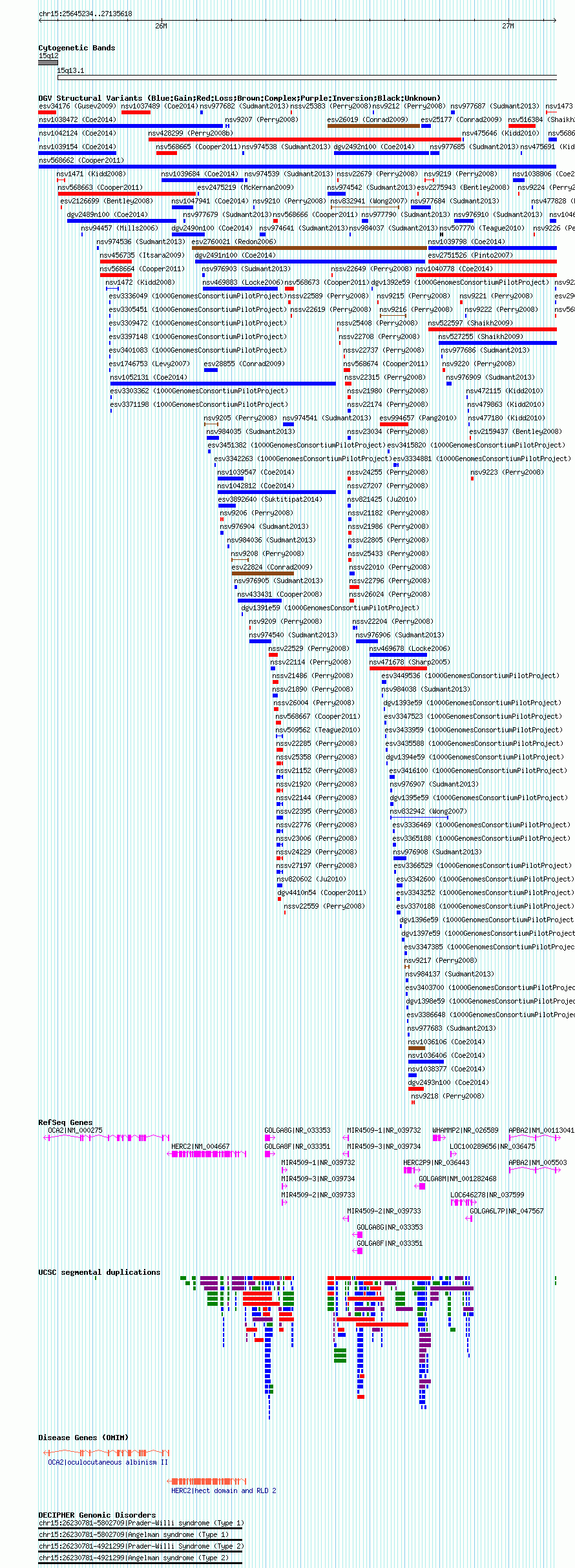Open variant nsv1038472 (Coe2014)
575x1568 pixels.
pos(78,119)
